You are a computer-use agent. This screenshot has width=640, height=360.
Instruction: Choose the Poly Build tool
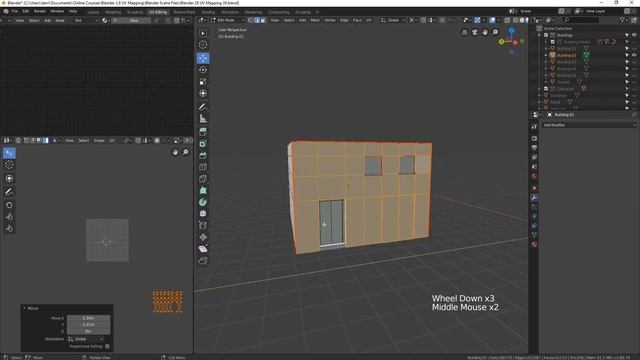(203, 191)
